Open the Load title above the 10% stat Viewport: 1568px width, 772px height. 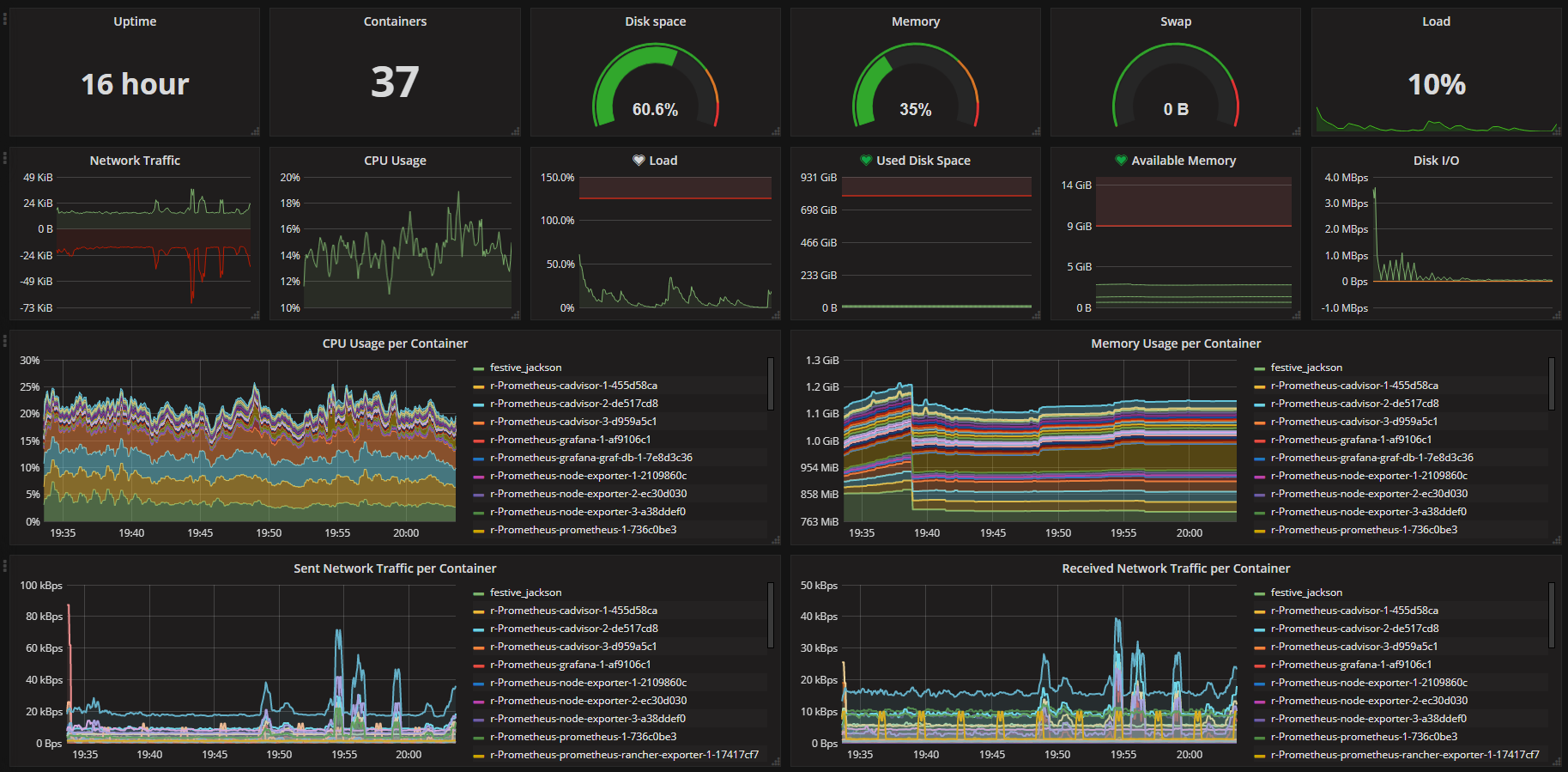pos(1436,21)
